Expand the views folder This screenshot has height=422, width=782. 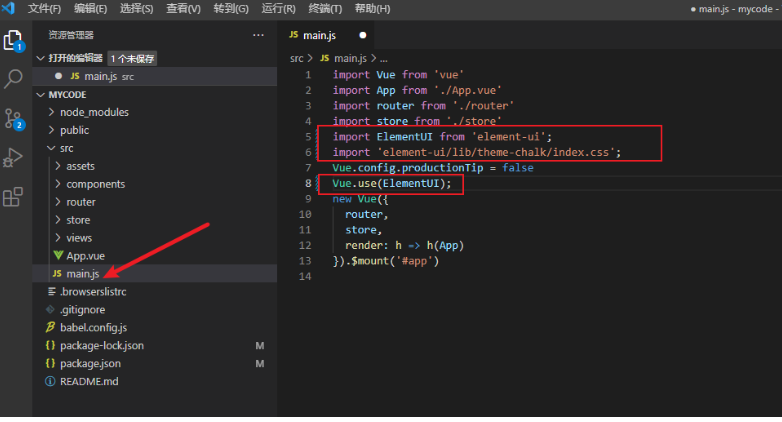155,238
